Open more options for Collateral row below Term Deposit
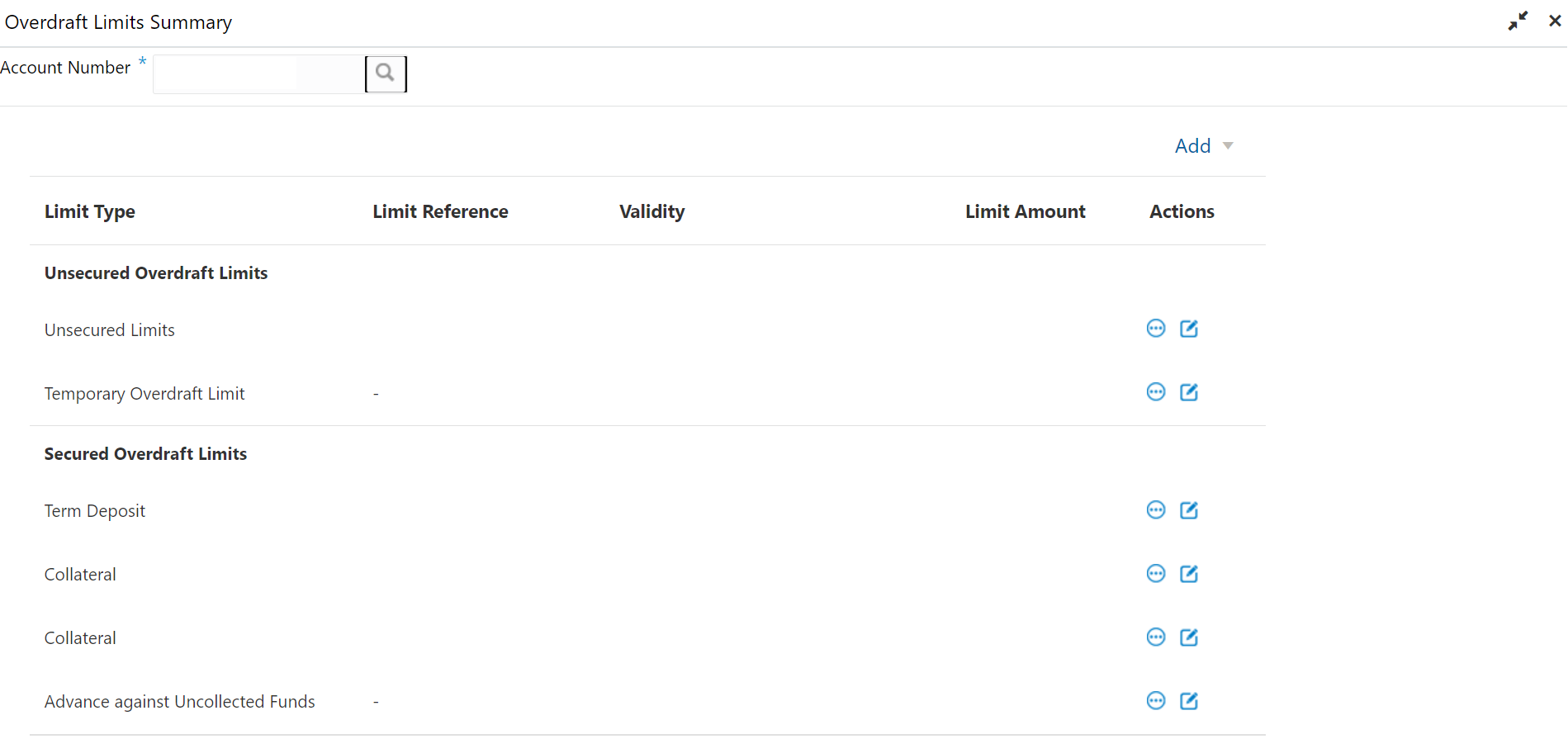The width and height of the screenshot is (1568, 739). click(x=1156, y=574)
